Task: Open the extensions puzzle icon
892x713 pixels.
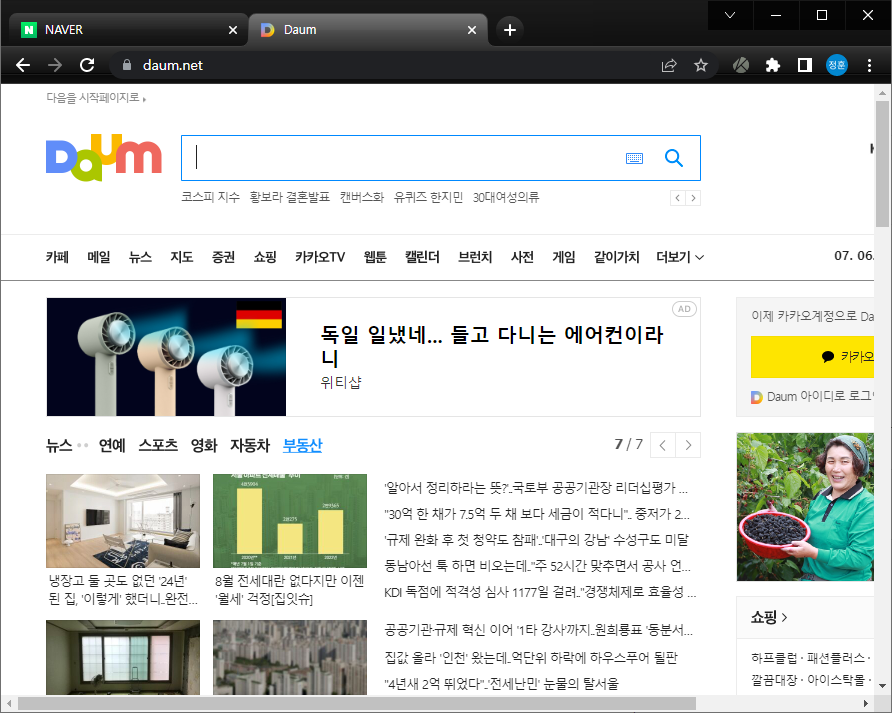Action: (773, 65)
